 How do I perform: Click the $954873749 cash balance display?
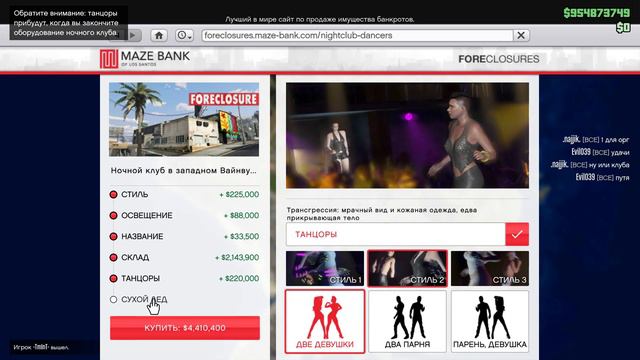click(597, 13)
